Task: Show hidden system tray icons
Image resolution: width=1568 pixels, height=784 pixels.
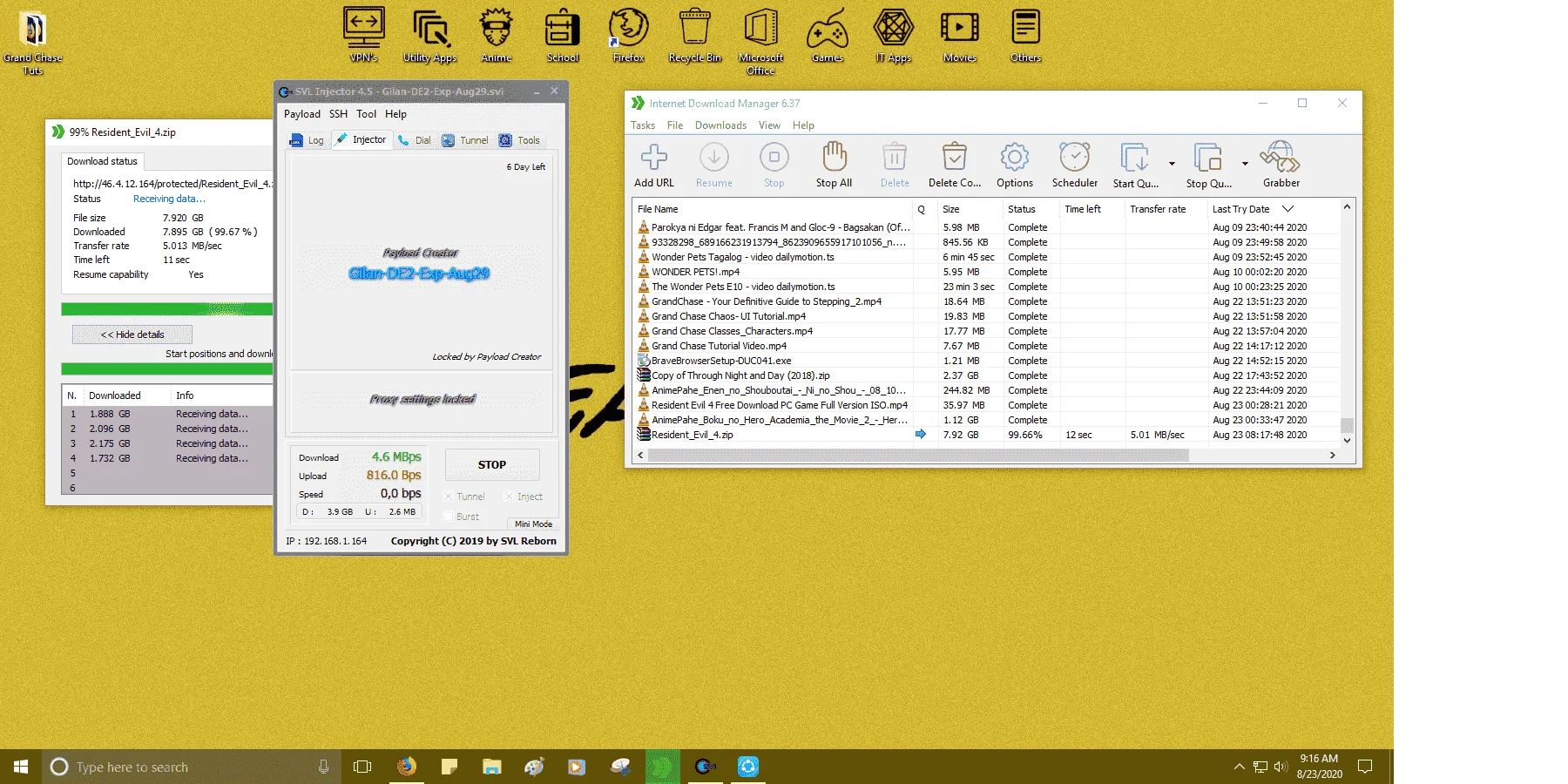Action: pyautogui.click(x=1239, y=767)
